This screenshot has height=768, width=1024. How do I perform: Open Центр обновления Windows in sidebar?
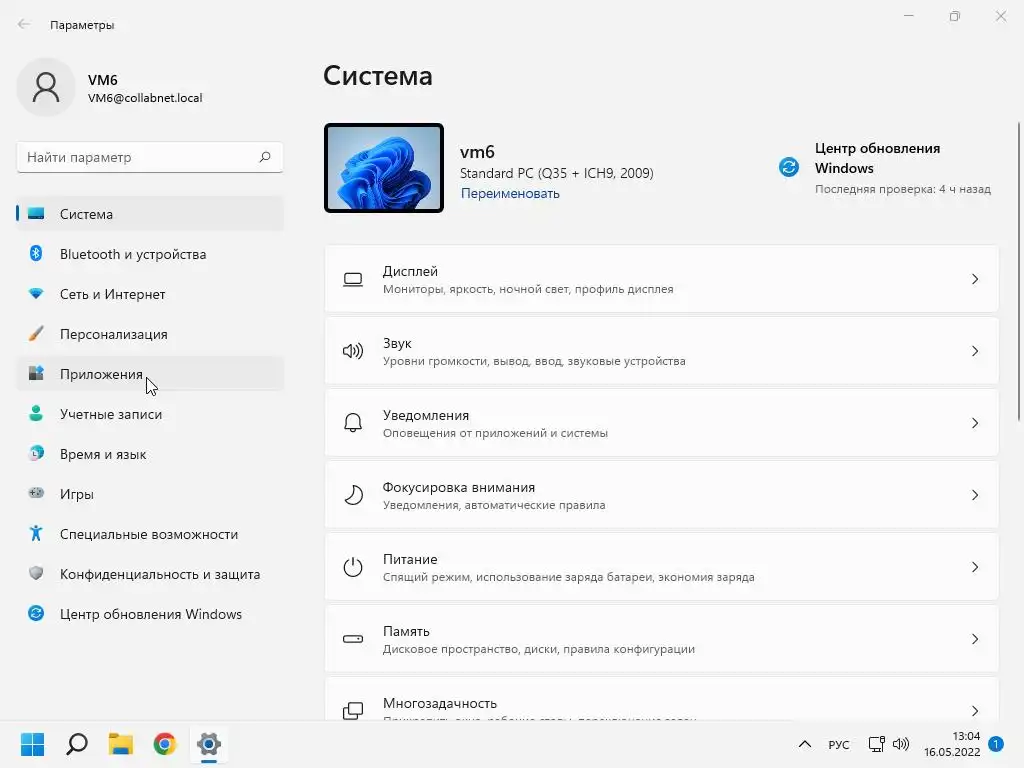tap(150, 613)
